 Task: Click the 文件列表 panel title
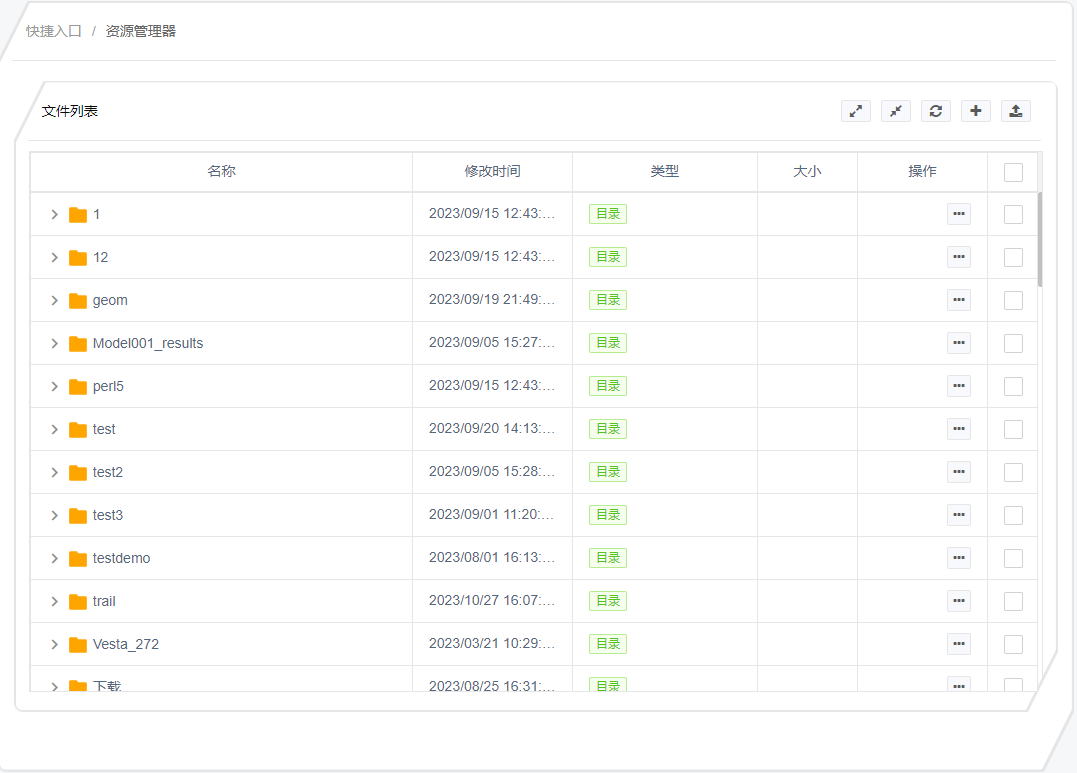click(x=70, y=111)
